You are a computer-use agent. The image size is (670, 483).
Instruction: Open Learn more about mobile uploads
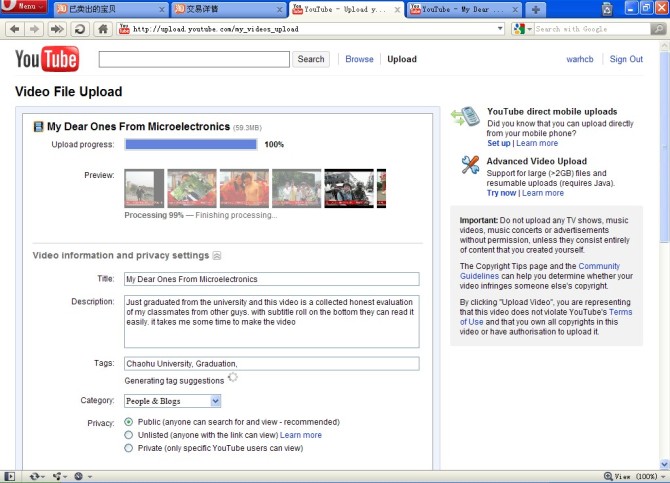coord(537,143)
